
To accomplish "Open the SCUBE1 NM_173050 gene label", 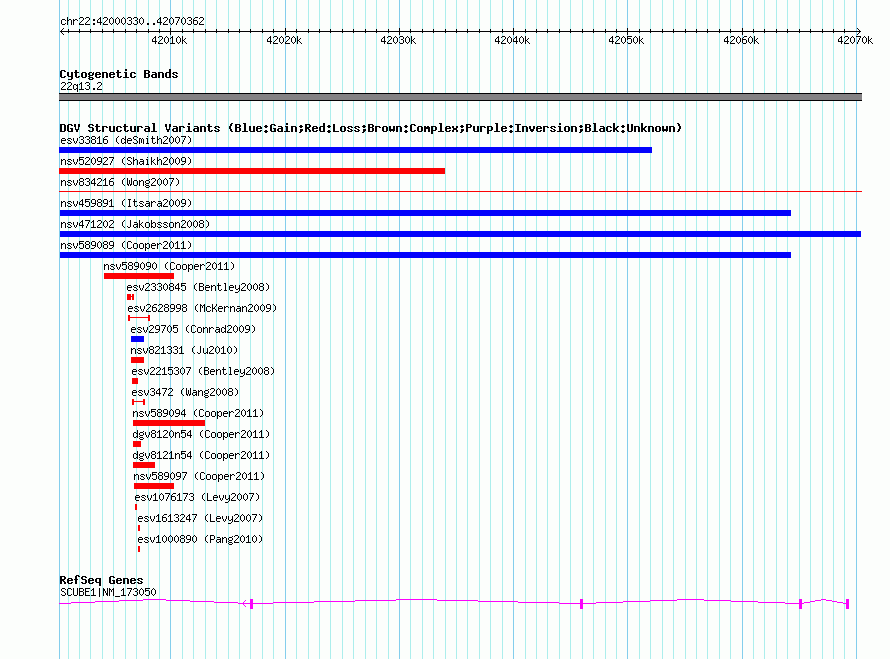I will point(108,592).
